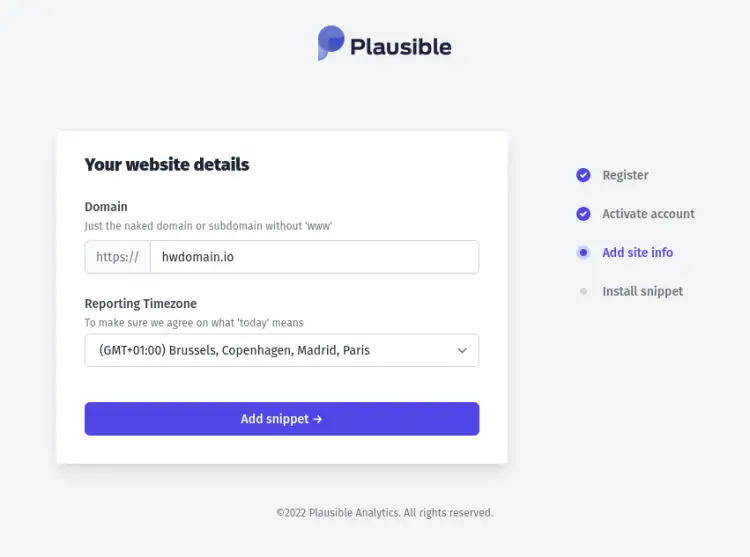The width and height of the screenshot is (750, 557).
Task: Click the https:// prefix box
Action: pyautogui.click(x=117, y=257)
